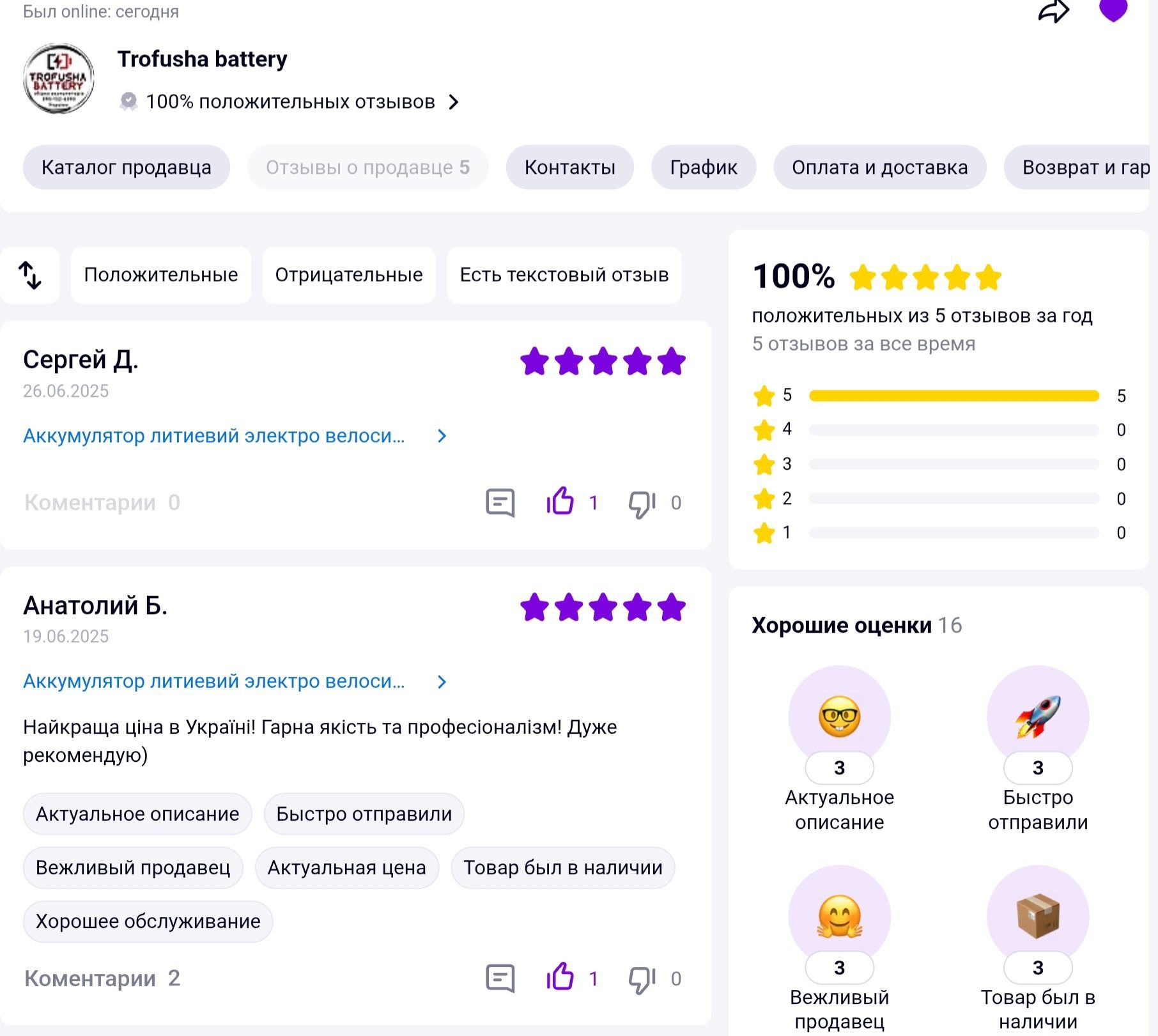Toggle Положительные reviews filter

(x=161, y=275)
